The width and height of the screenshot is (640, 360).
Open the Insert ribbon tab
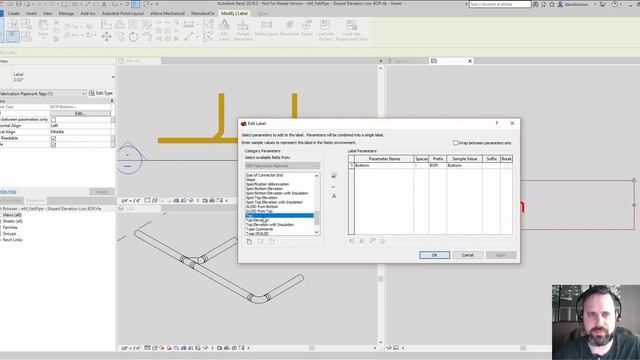[x=31, y=13]
